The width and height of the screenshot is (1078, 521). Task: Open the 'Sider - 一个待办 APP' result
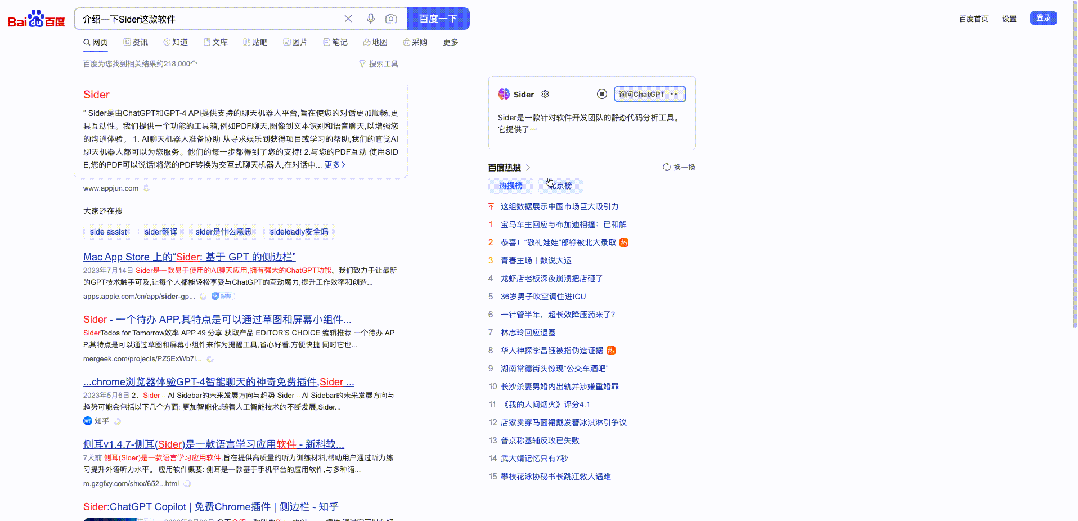click(x=217, y=319)
